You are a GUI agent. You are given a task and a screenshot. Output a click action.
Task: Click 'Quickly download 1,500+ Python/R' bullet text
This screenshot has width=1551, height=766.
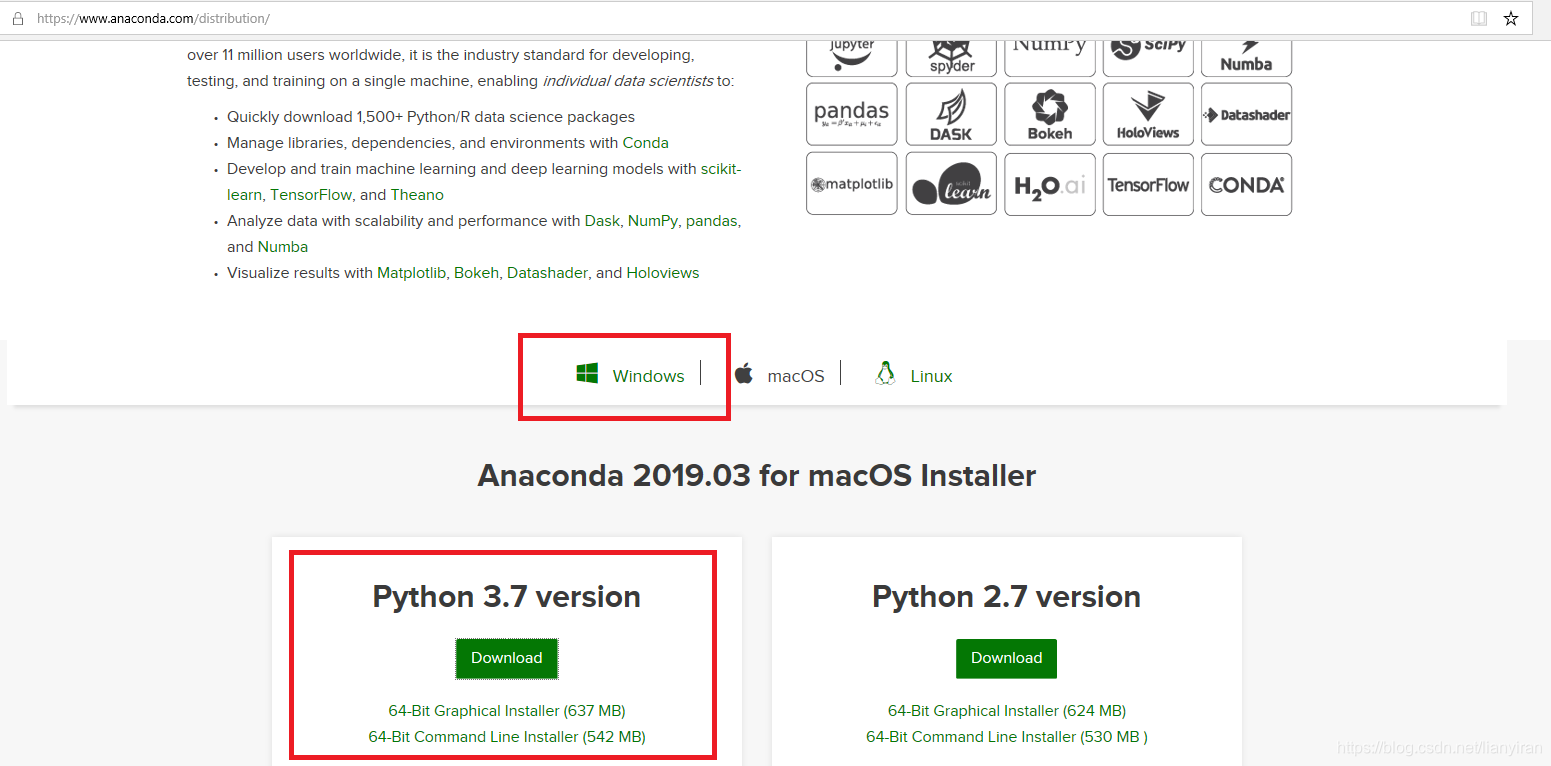[431, 117]
